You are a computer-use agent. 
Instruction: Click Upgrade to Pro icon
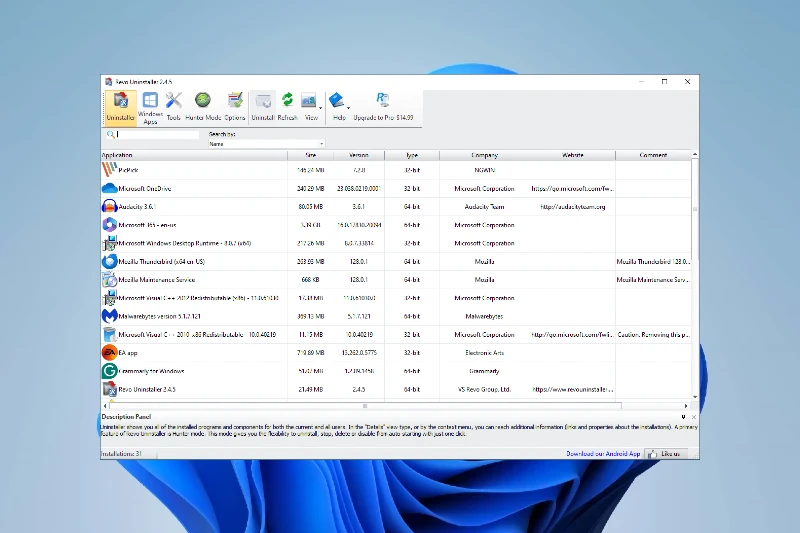(x=383, y=107)
